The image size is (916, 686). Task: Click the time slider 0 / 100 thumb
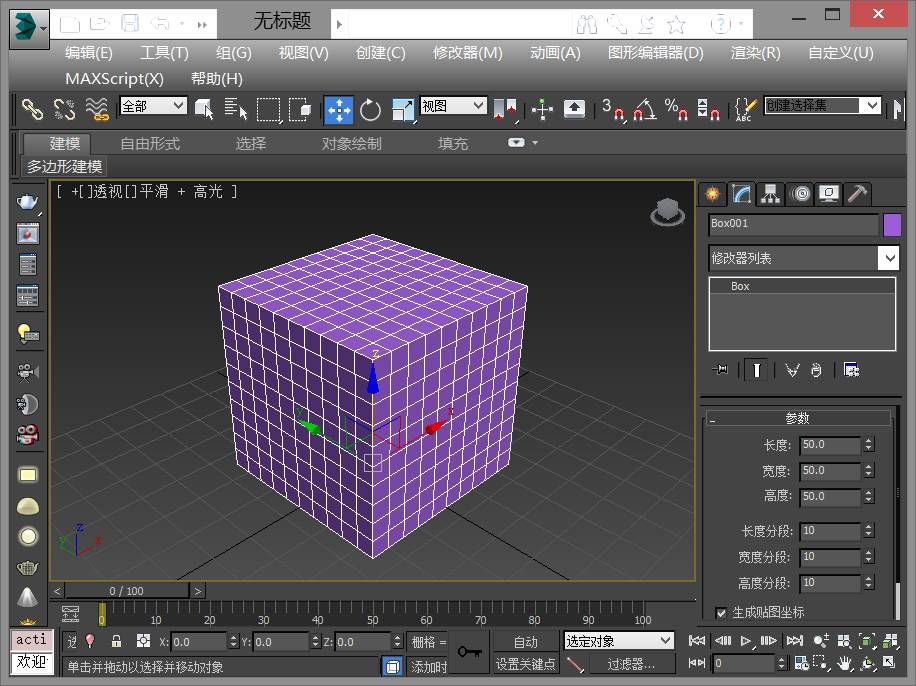click(x=127, y=591)
